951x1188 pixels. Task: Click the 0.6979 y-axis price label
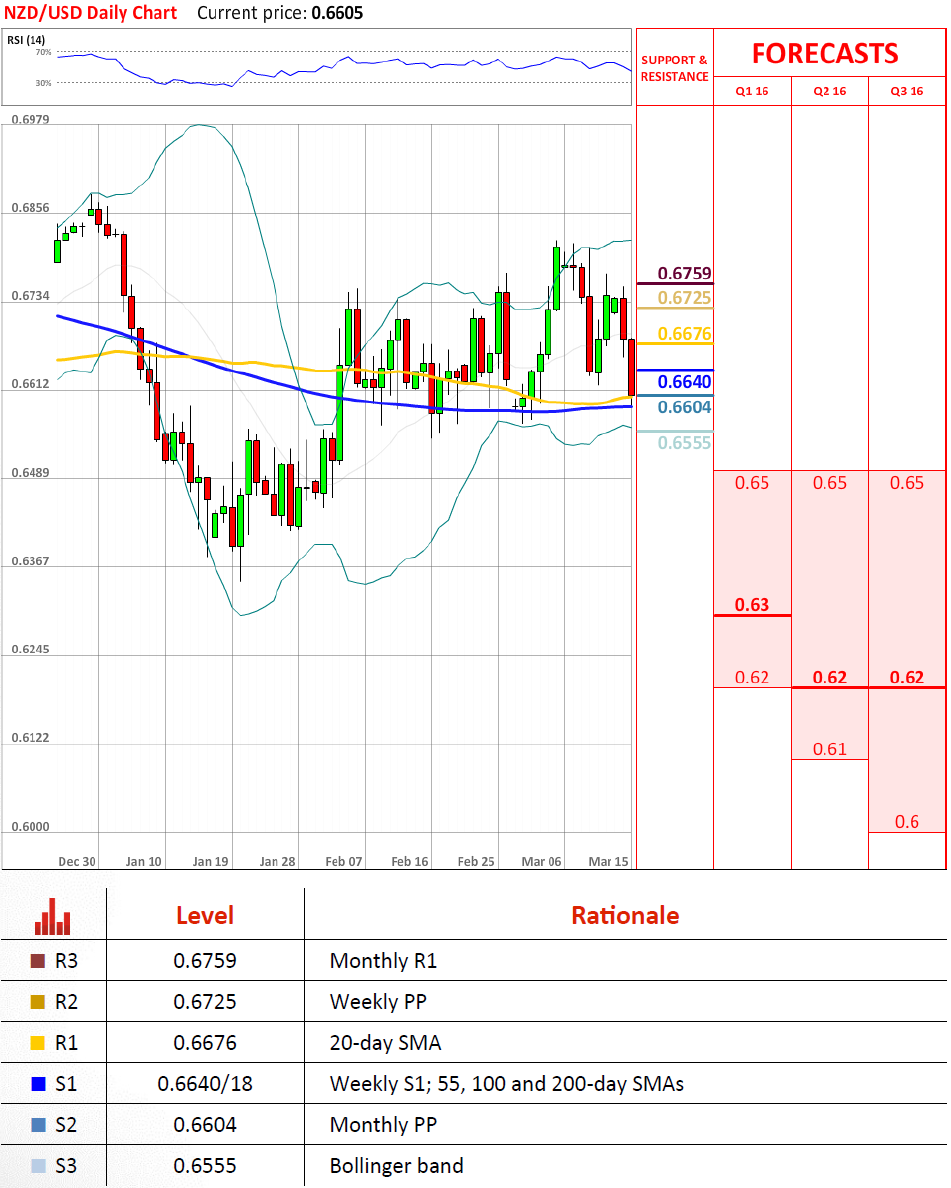click(30, 119)
